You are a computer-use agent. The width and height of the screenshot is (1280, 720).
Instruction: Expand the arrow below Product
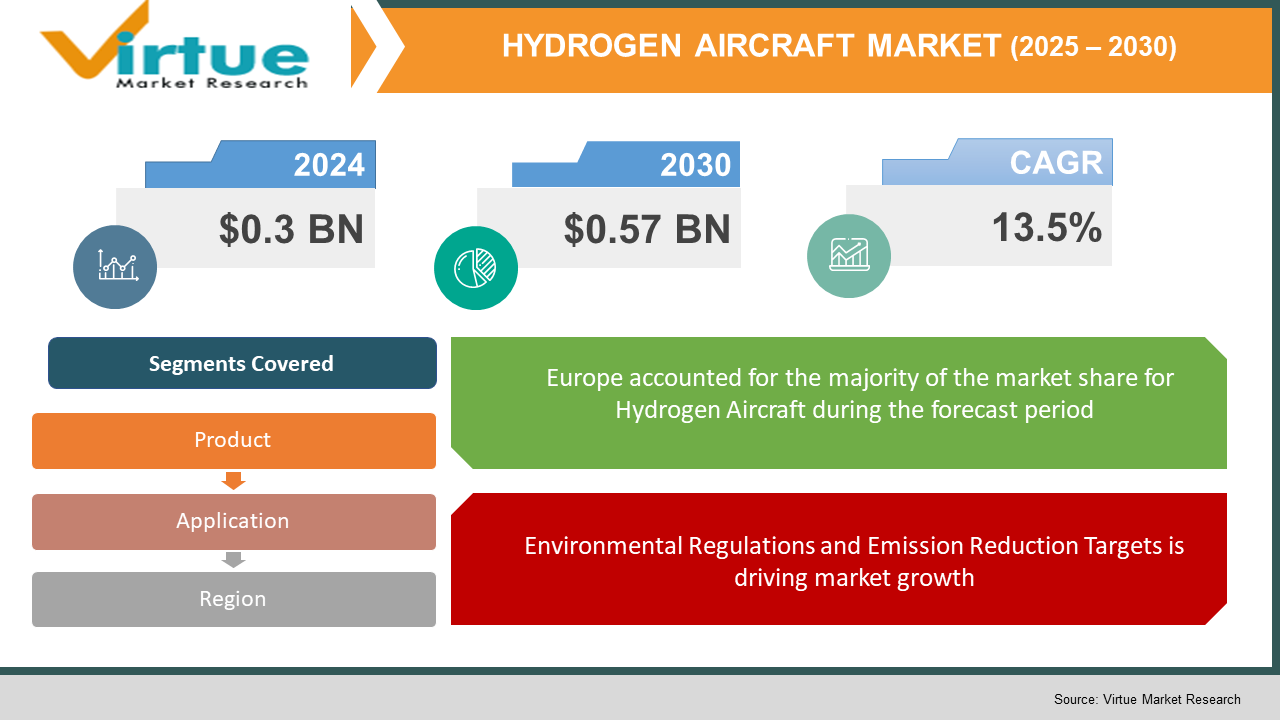[233, 481]
